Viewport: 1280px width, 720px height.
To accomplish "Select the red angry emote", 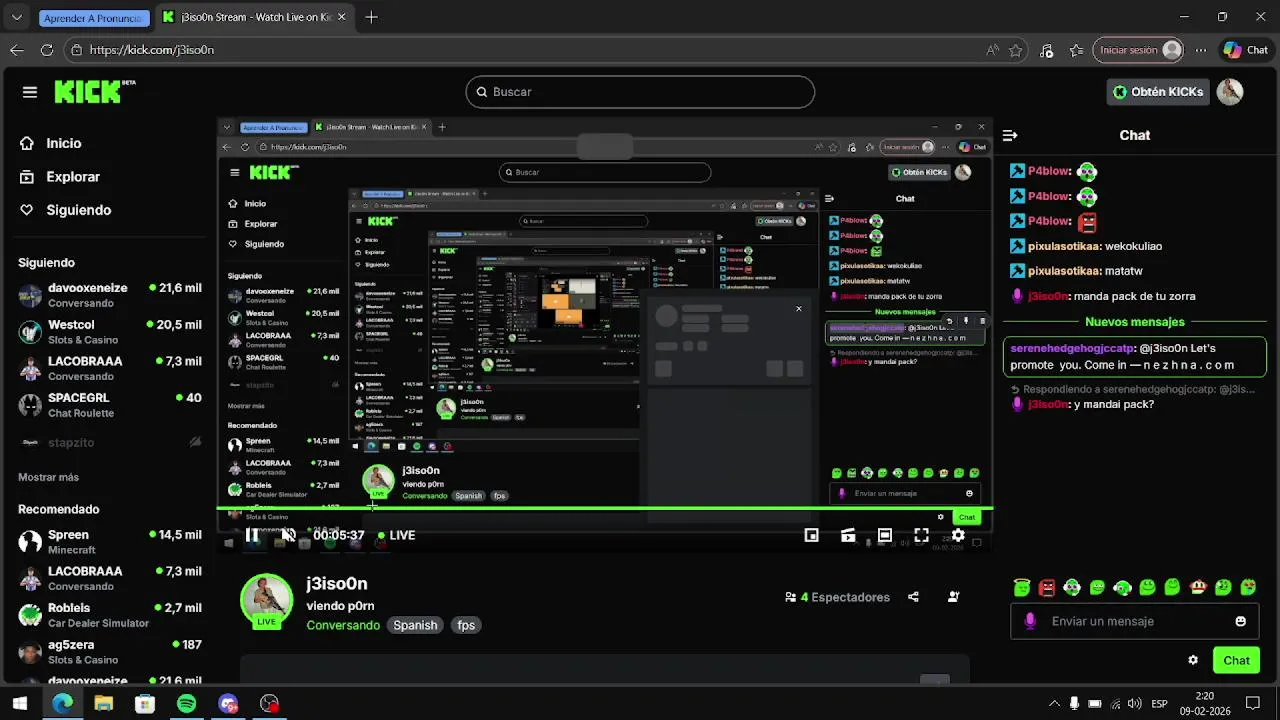I will [1047, 587].
